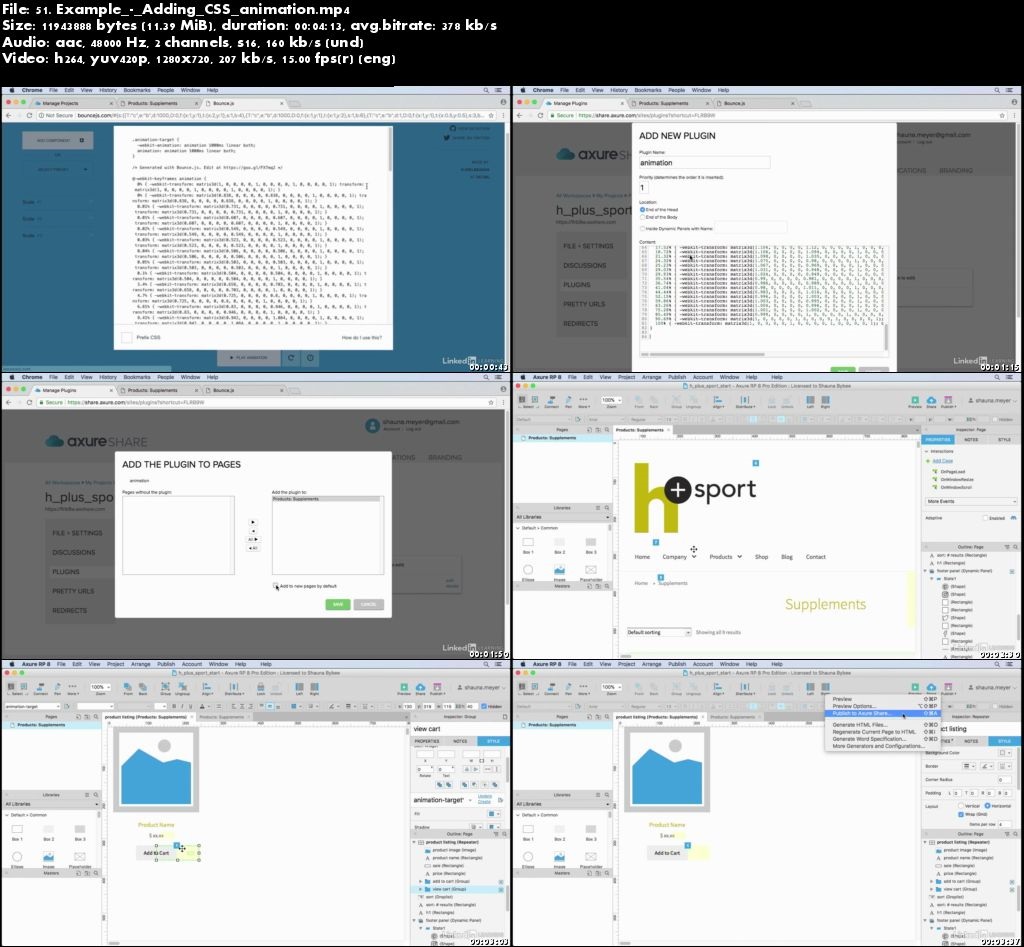The width and height of the screenshot is (1024, 947).
Task: Toggle Wrap (Grid) checkbox in Publish menu frame
Action: [x=961, y=814]
